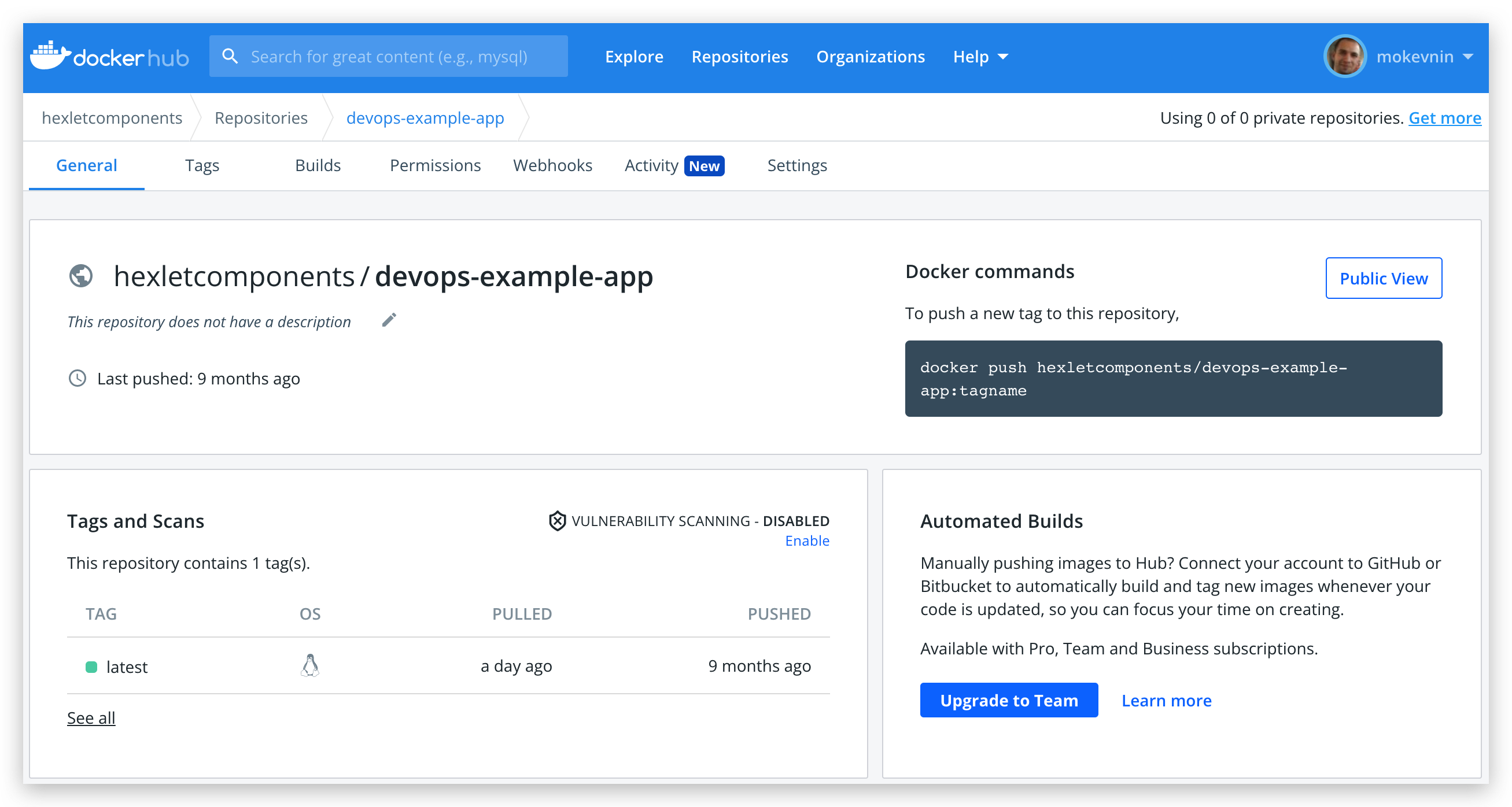Click the green status dot beside latest tag

(91, 667)
